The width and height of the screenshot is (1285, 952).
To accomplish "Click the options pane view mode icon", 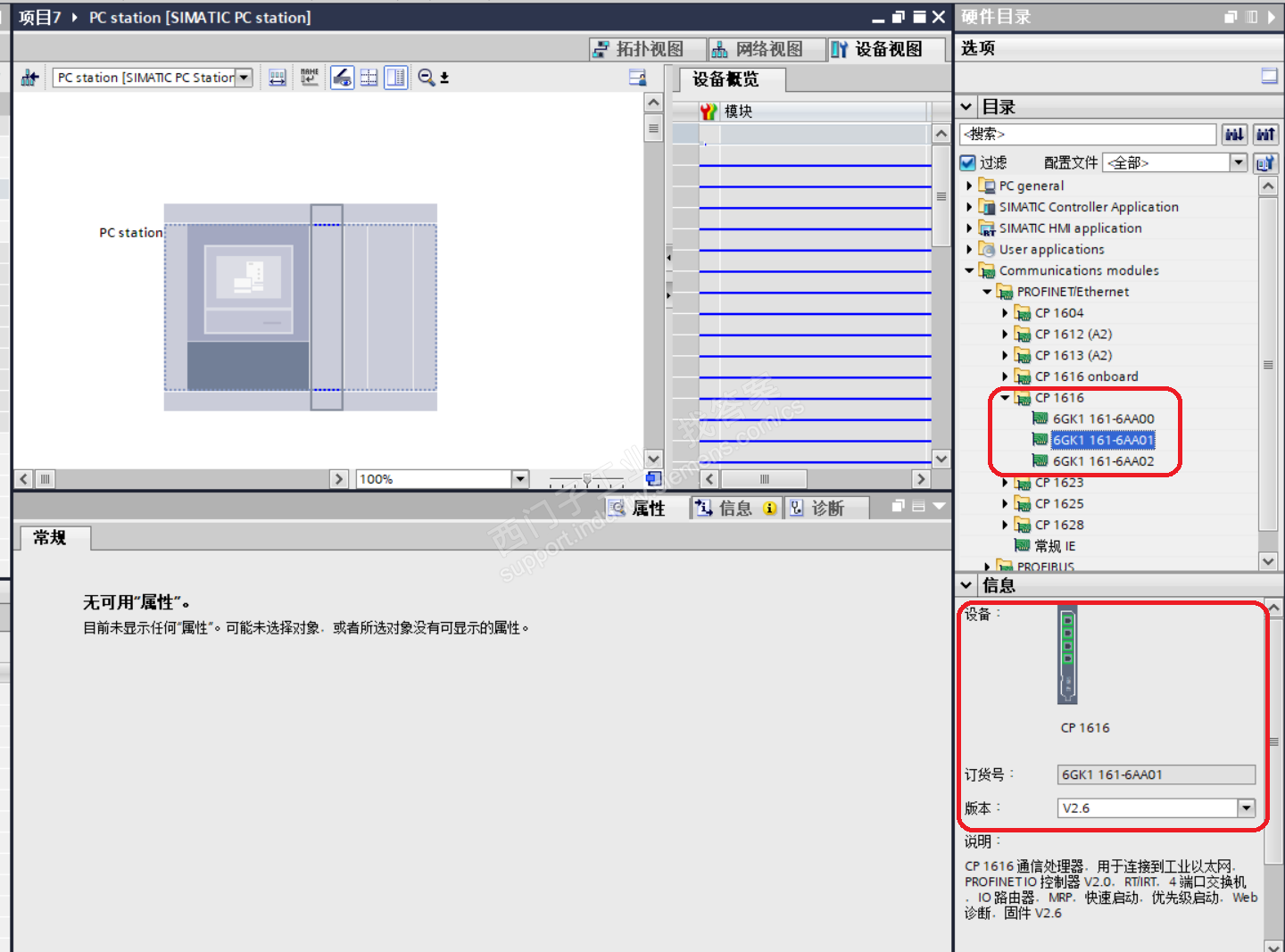I will click(1269, 76).
